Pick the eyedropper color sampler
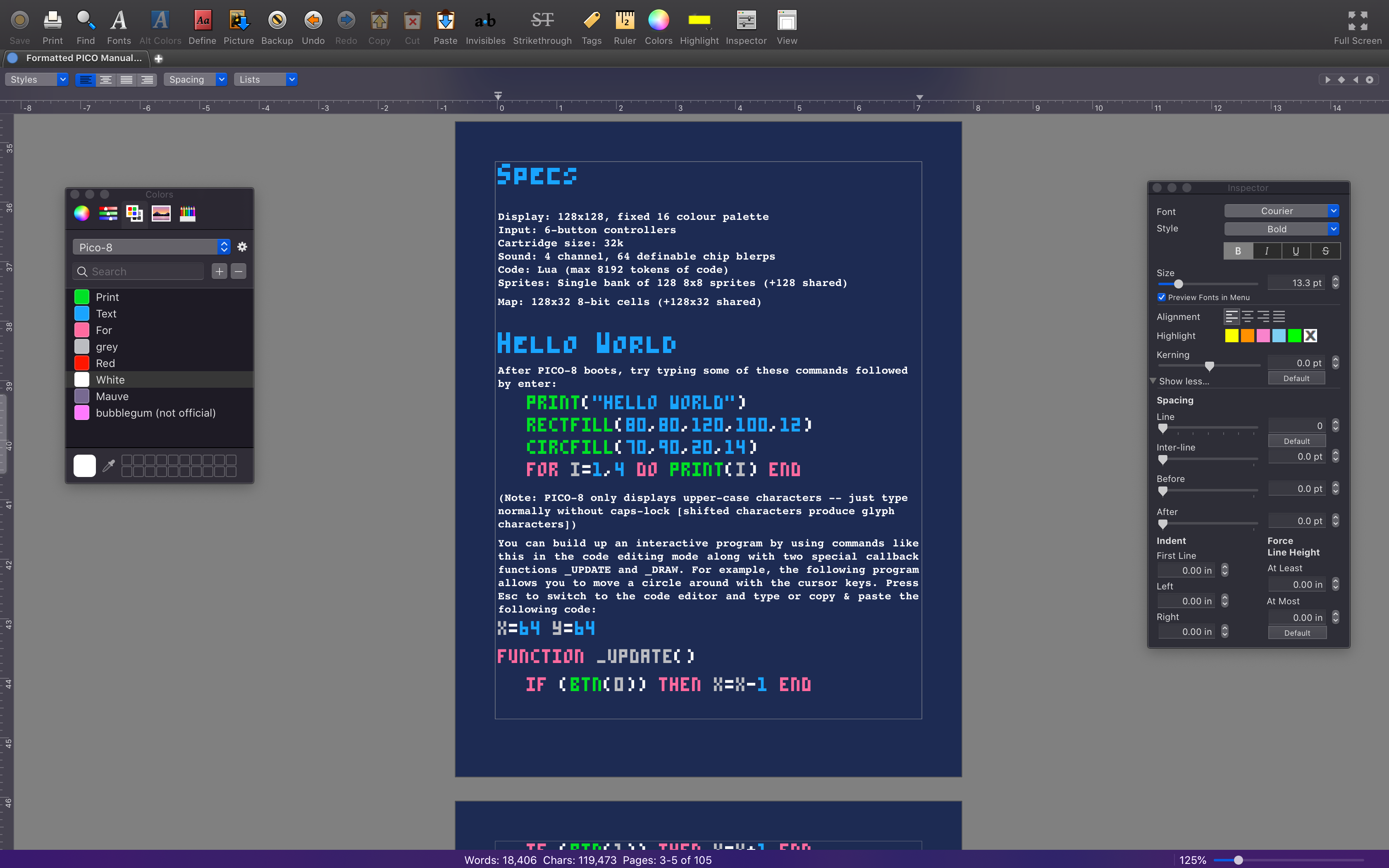This screenshot has width=1389, height=868. point(108,465)
